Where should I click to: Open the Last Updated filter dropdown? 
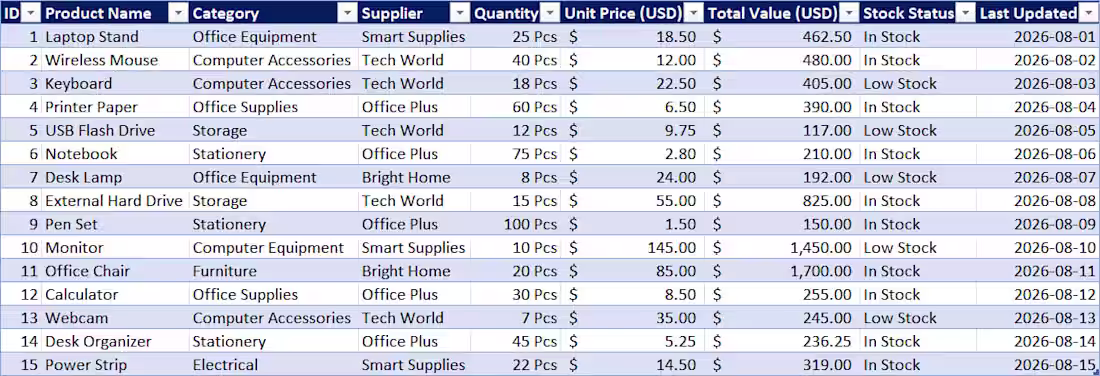(1088, 13)
